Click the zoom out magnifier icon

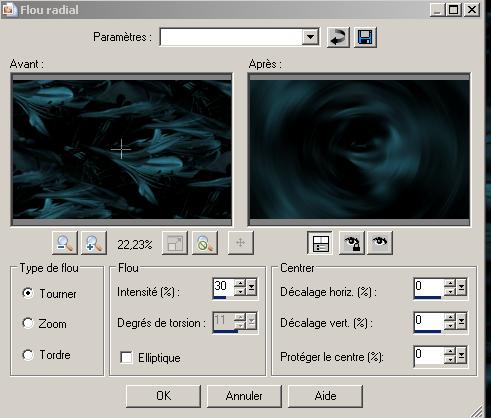point(65,243)
